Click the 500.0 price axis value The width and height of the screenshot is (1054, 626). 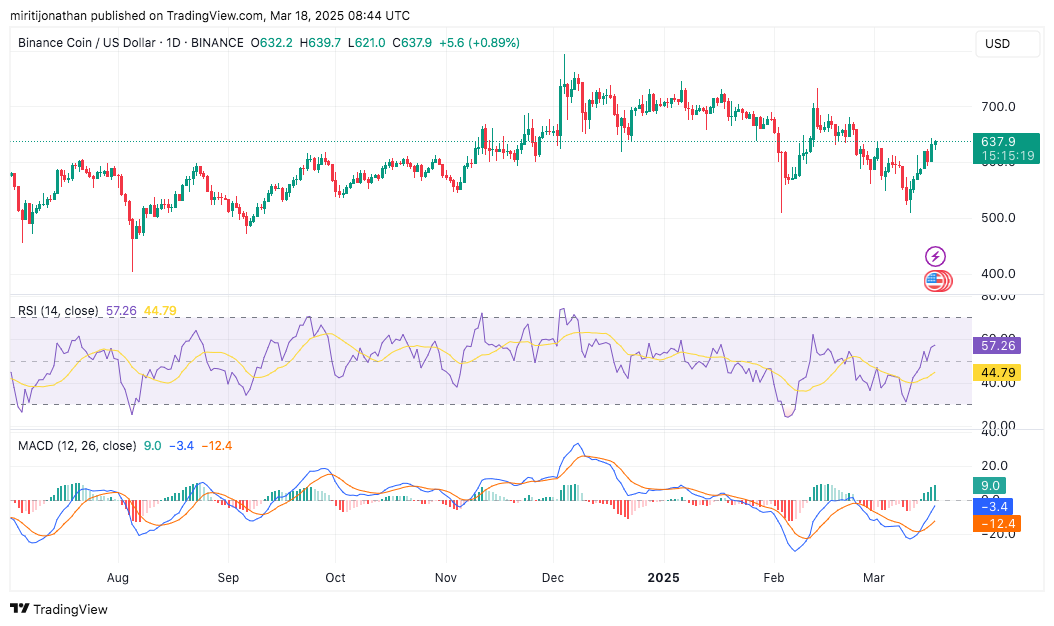(998, 218)
